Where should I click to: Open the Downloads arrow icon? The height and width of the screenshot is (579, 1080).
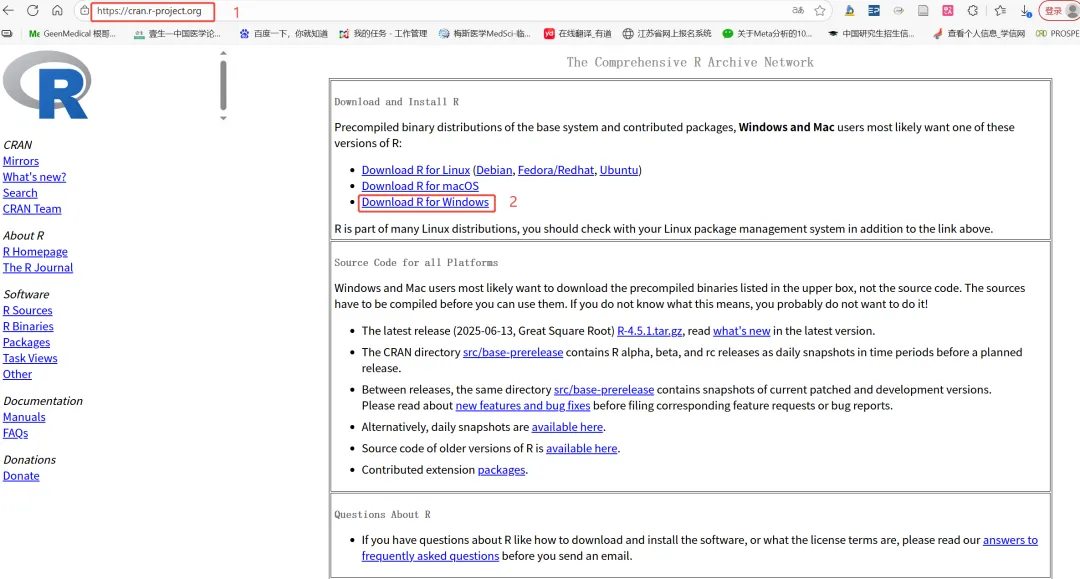[1026, 10]
